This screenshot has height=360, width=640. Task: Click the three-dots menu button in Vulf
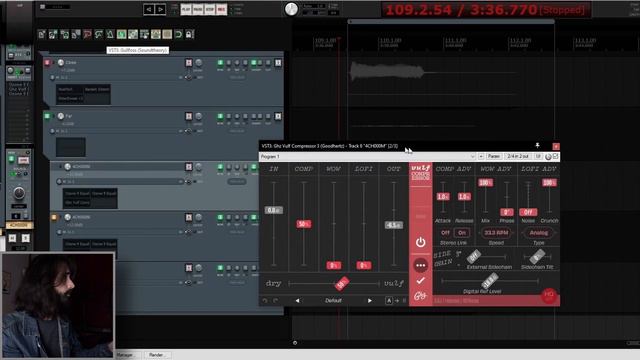(x=420, y=266)
